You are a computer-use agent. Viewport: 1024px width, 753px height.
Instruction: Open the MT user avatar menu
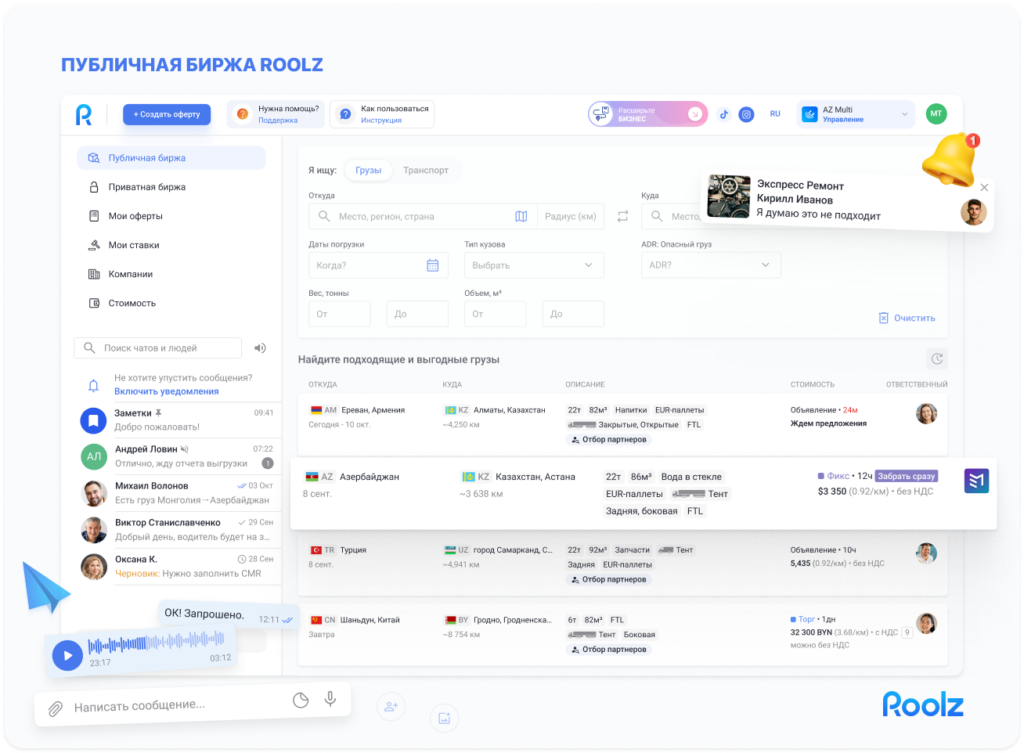pyautogui.click(x=936, y=114)
